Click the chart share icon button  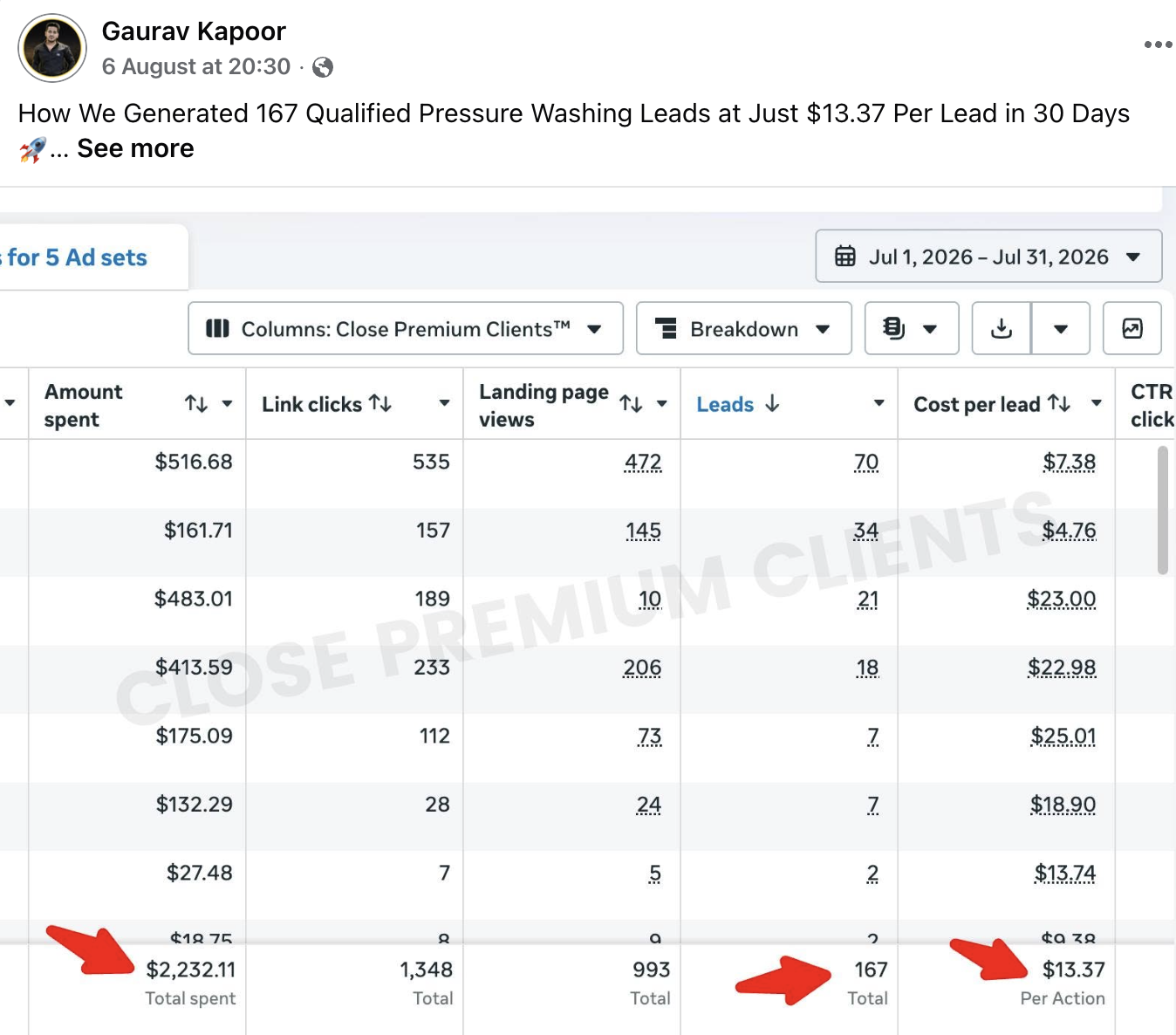[1132, 328]
